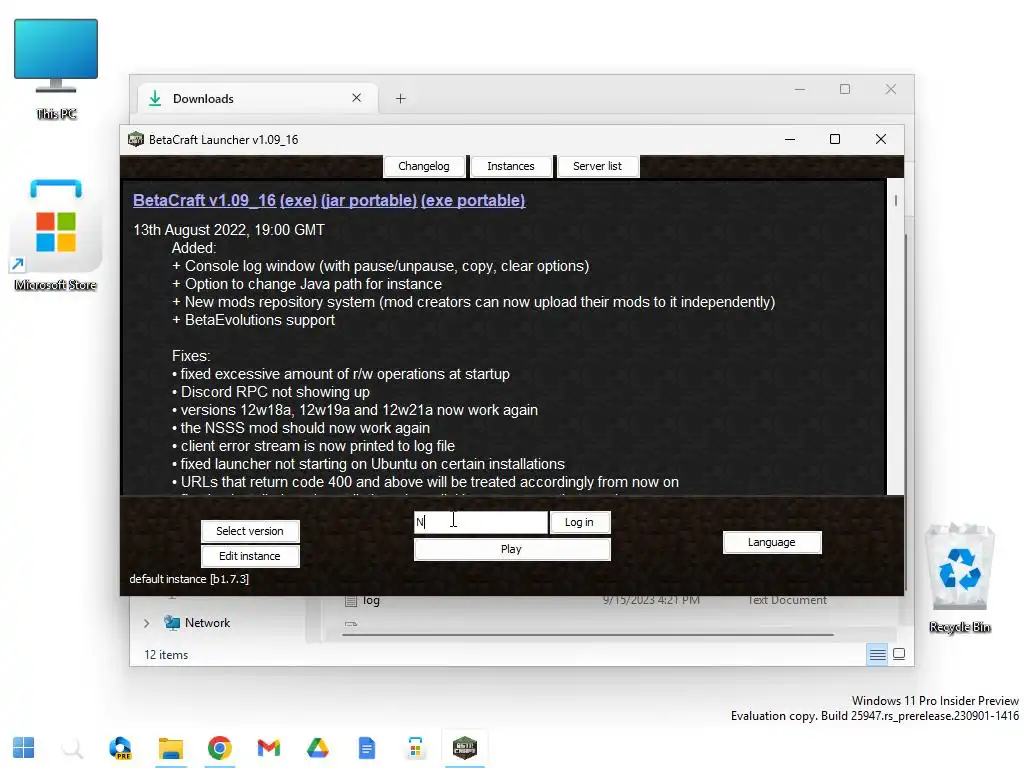Image resolution: width=1024 pixels, height=768 pixels.
Task: Open Google Docs from the taskbar
Action: [366, 748]
